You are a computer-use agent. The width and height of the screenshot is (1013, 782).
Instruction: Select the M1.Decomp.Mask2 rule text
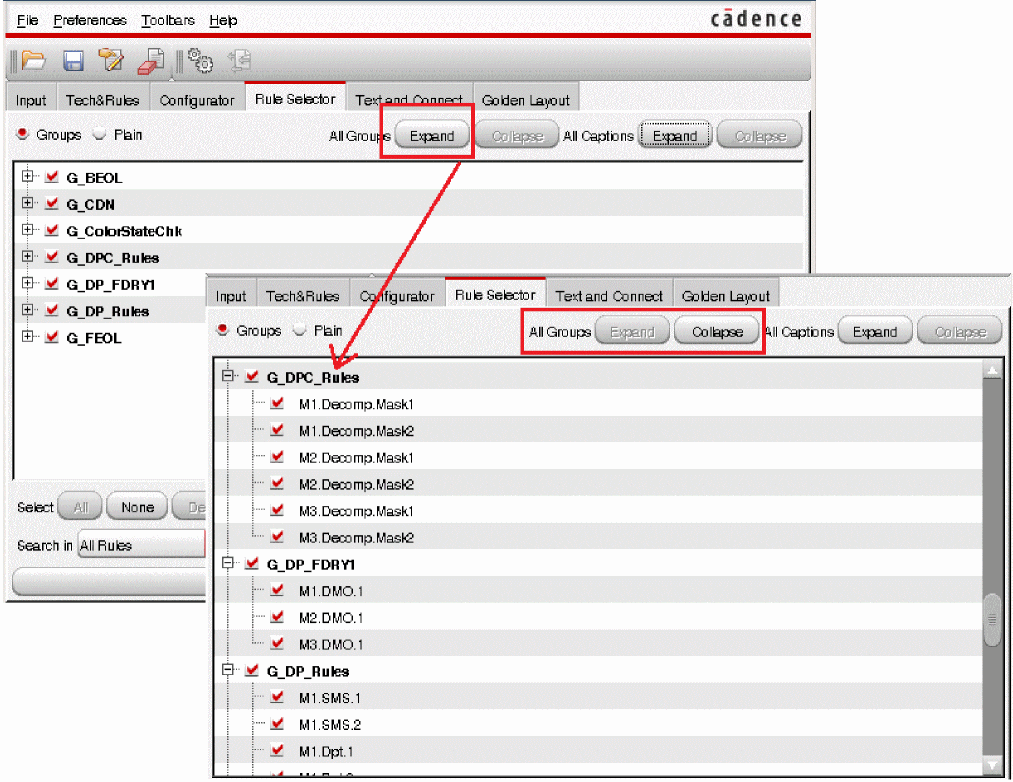click(x=356, y=431)
